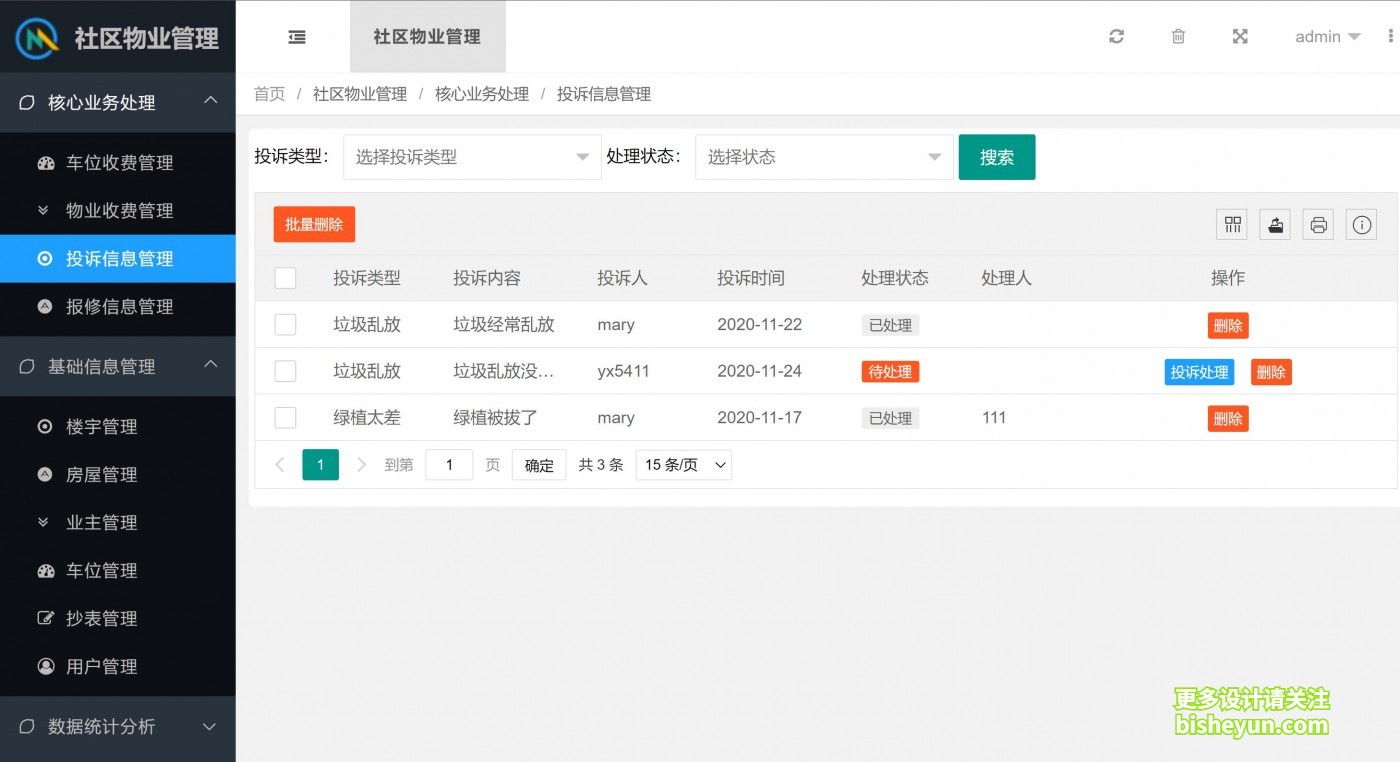Click the orange 批量删除 button

314,225
